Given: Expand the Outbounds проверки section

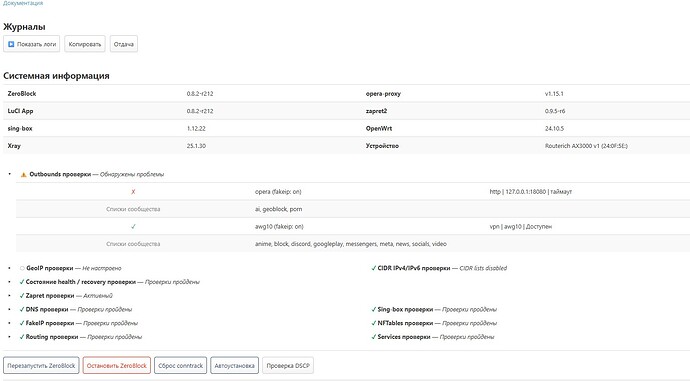Looking at the screenshot, I should (60, 174).
